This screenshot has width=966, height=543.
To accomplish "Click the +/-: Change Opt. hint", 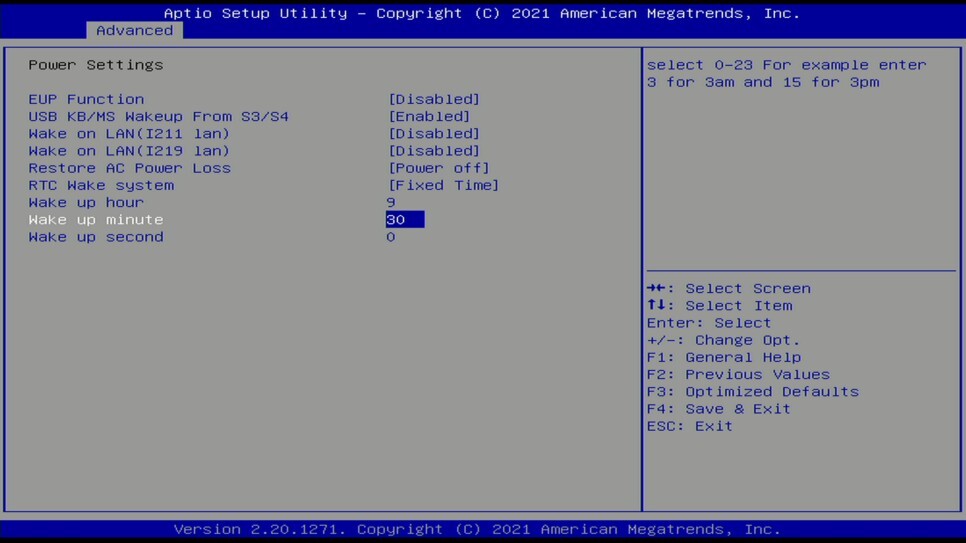I will pyautogui.click(x=723, y=340).
